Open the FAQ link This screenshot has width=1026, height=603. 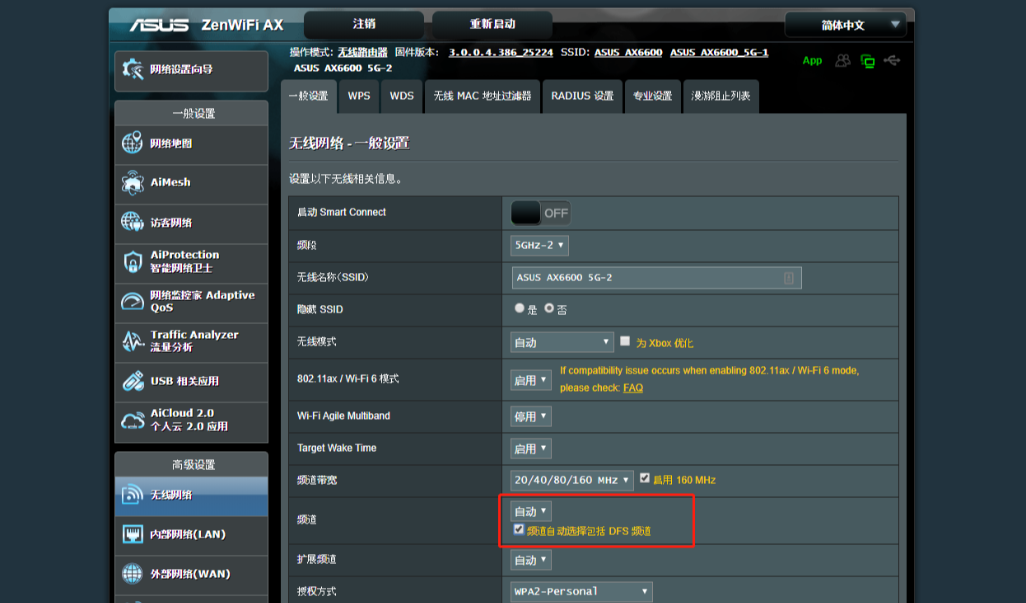633,388
